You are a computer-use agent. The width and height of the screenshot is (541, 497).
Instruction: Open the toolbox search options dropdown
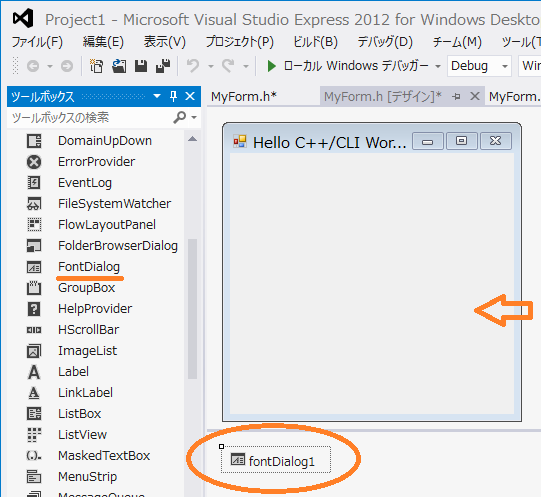click(194, 118)
